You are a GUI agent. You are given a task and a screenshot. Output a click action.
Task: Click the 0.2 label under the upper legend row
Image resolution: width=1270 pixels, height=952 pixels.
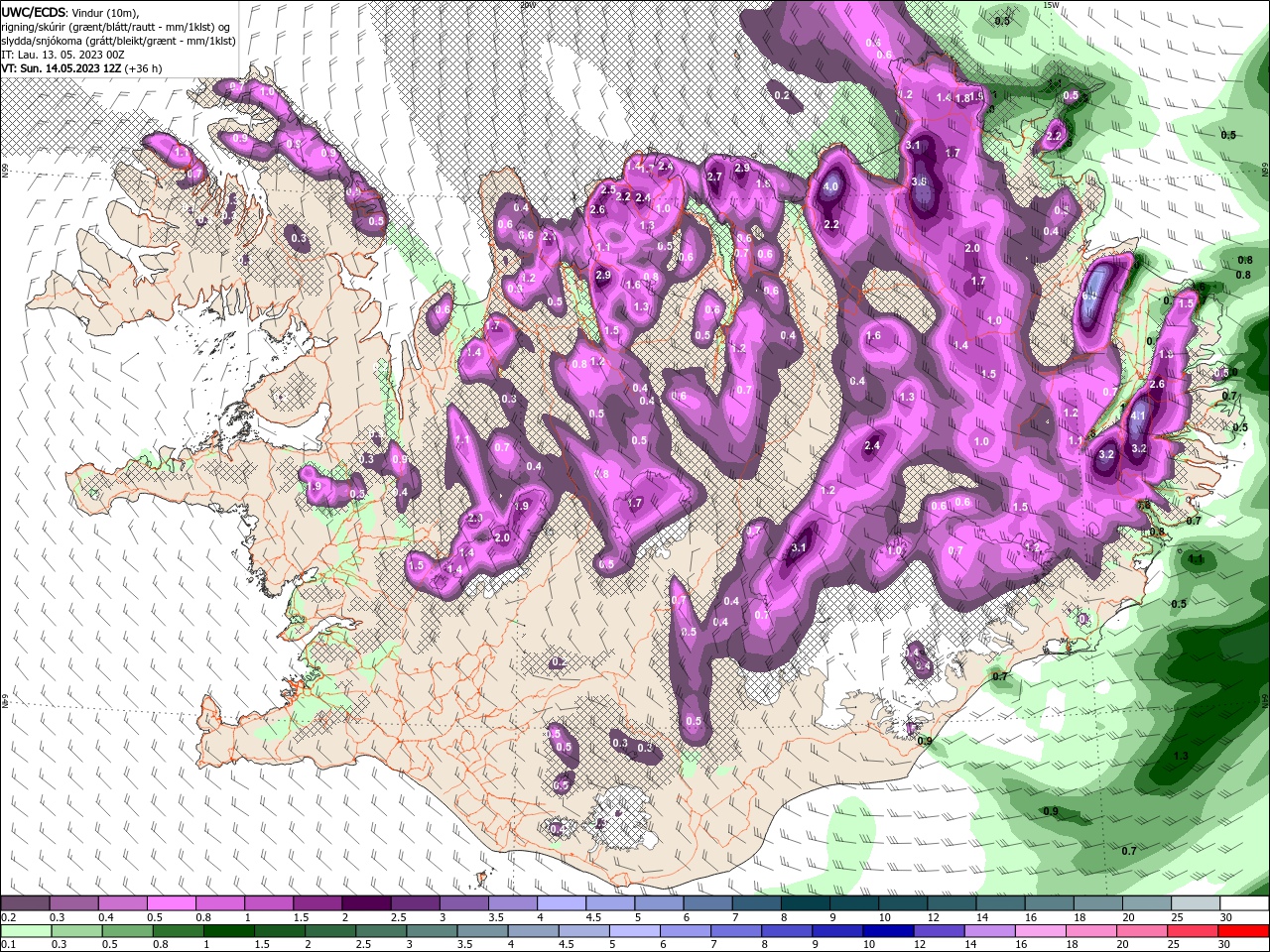8,917
